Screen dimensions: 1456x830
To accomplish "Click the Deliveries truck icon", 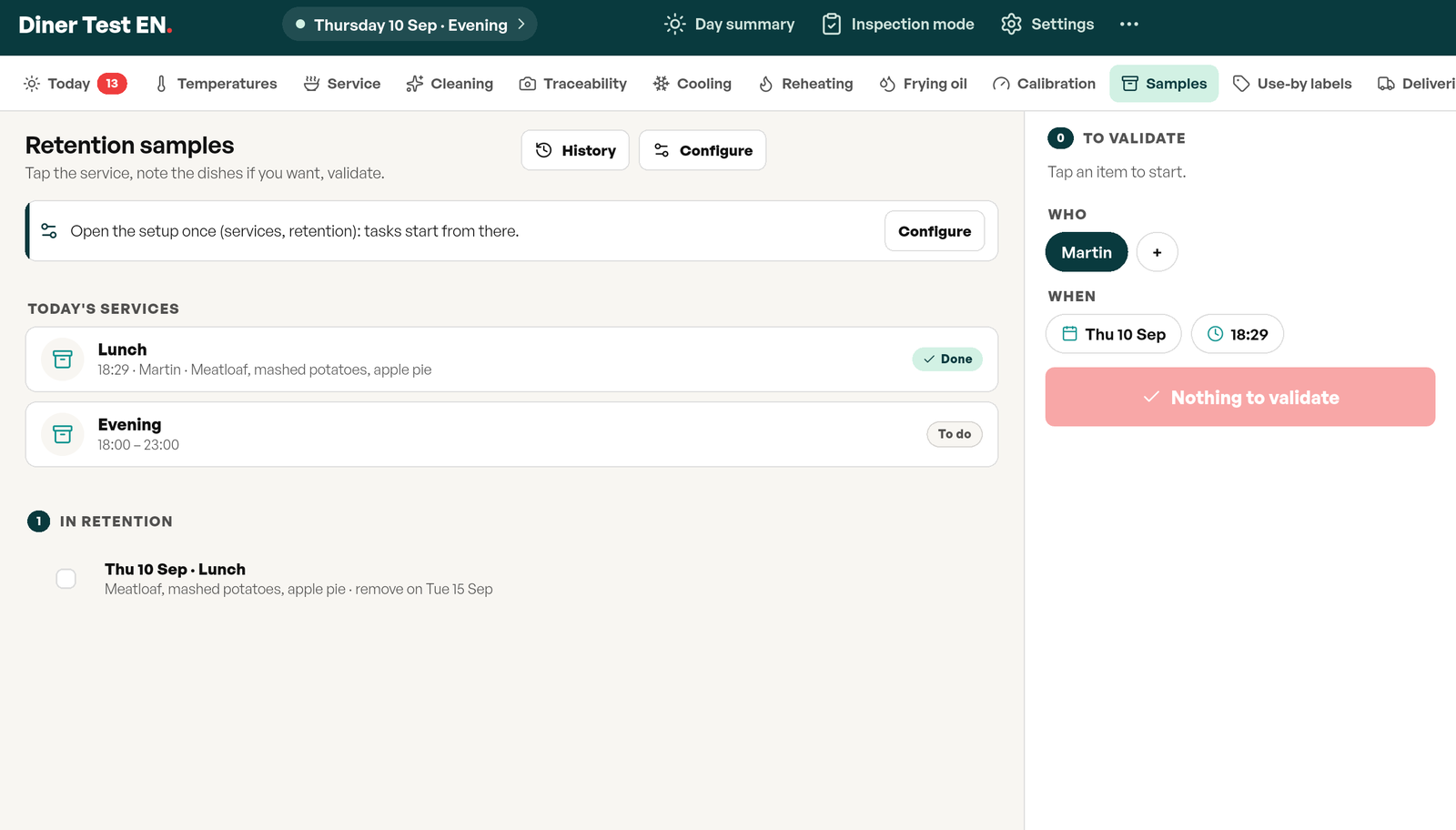I will point(1386,84).
